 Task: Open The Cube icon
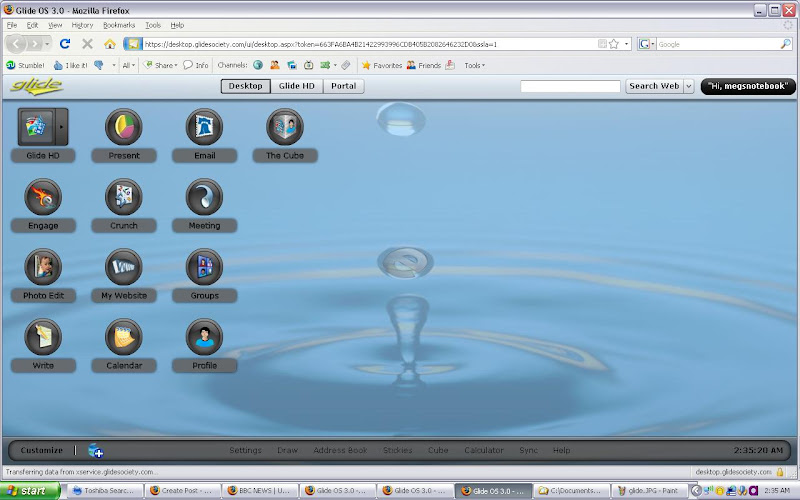284,128
